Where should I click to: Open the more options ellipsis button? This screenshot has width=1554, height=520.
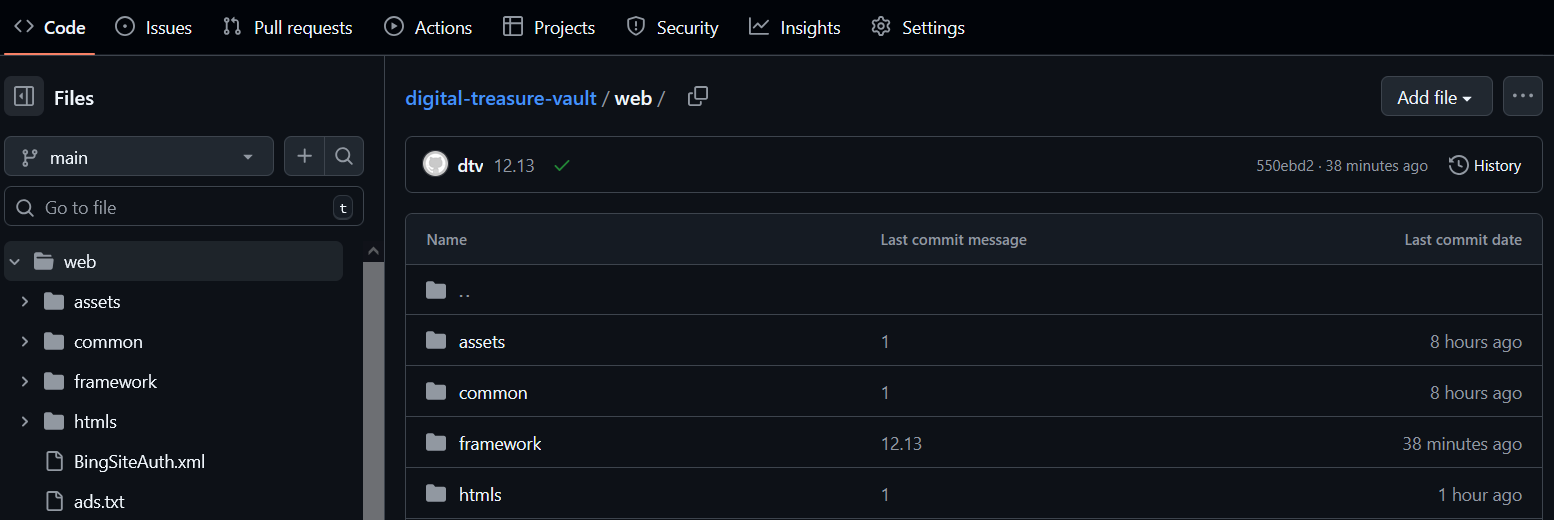1522,96
